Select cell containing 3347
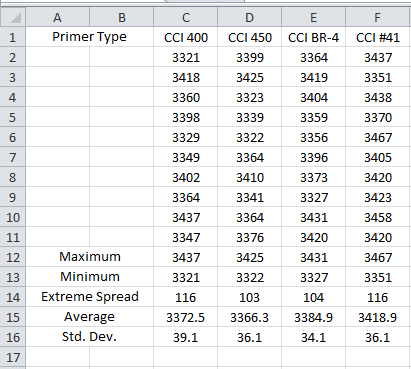Viewport: 411px width, 369px height. click(x=186, y=237)
